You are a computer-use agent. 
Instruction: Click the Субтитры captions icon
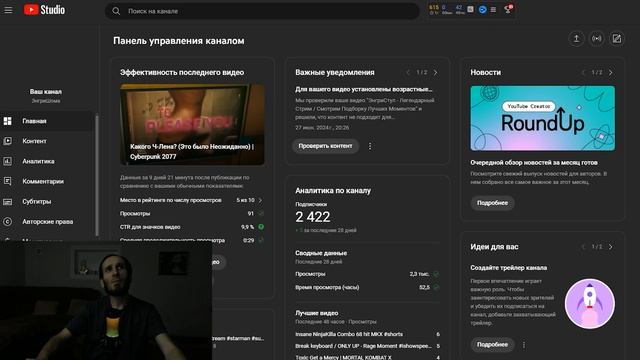[7, 202]
